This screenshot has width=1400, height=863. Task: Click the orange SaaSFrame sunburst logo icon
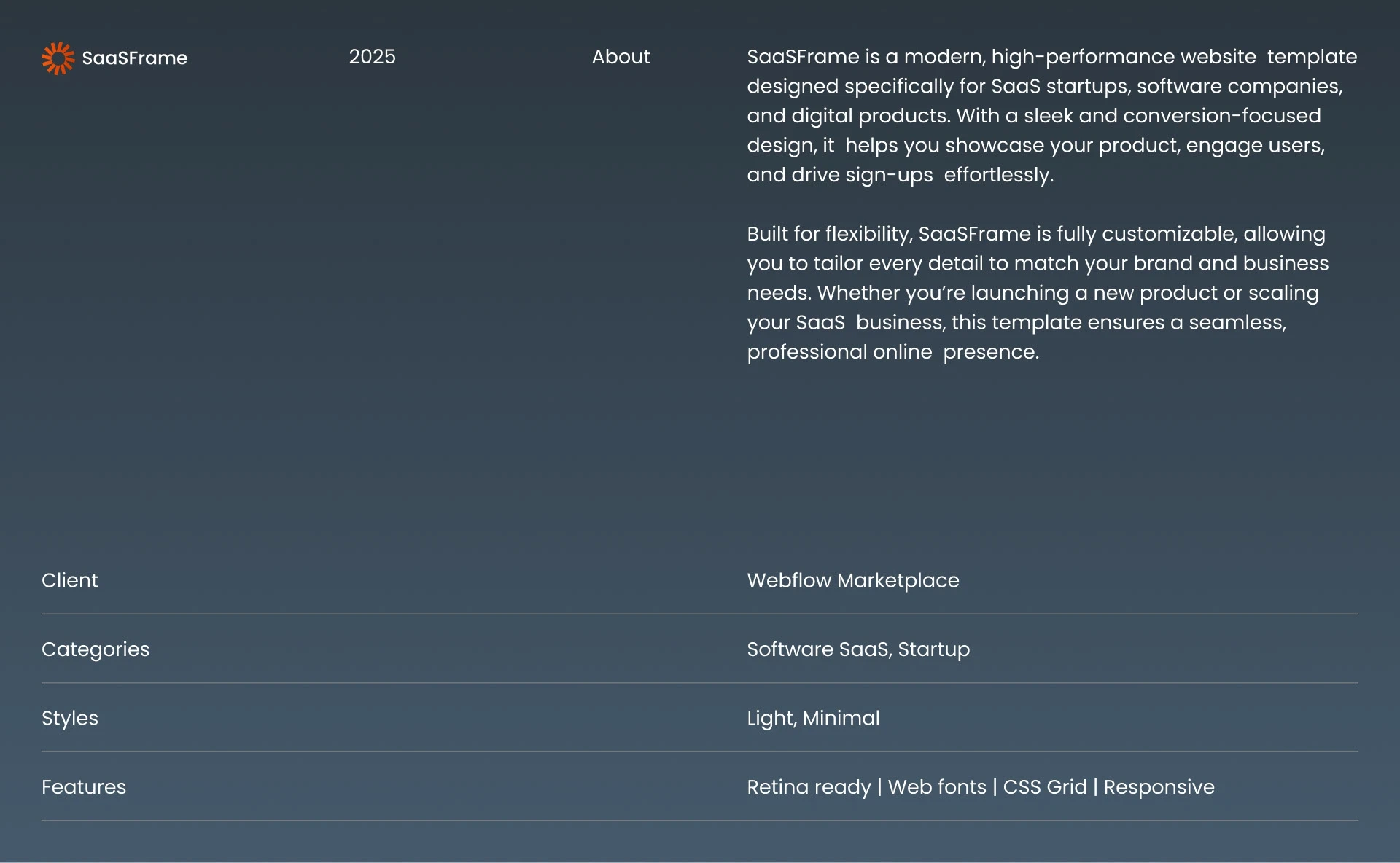(x=58, y=58)
